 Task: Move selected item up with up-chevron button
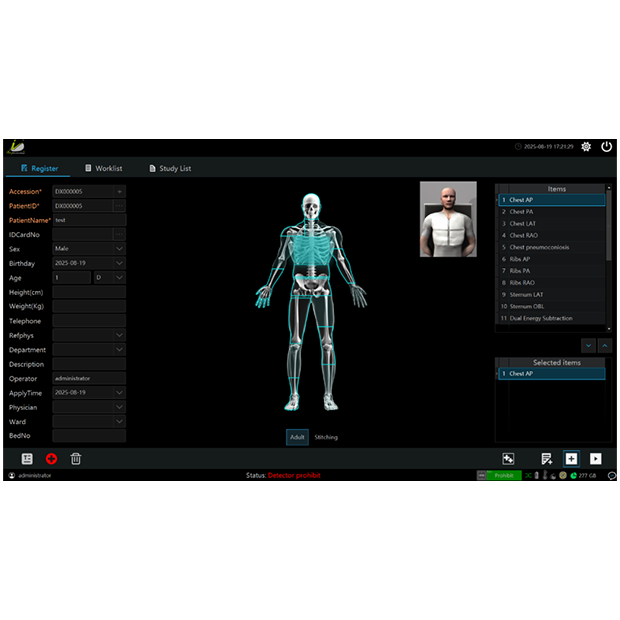(605, 346)
